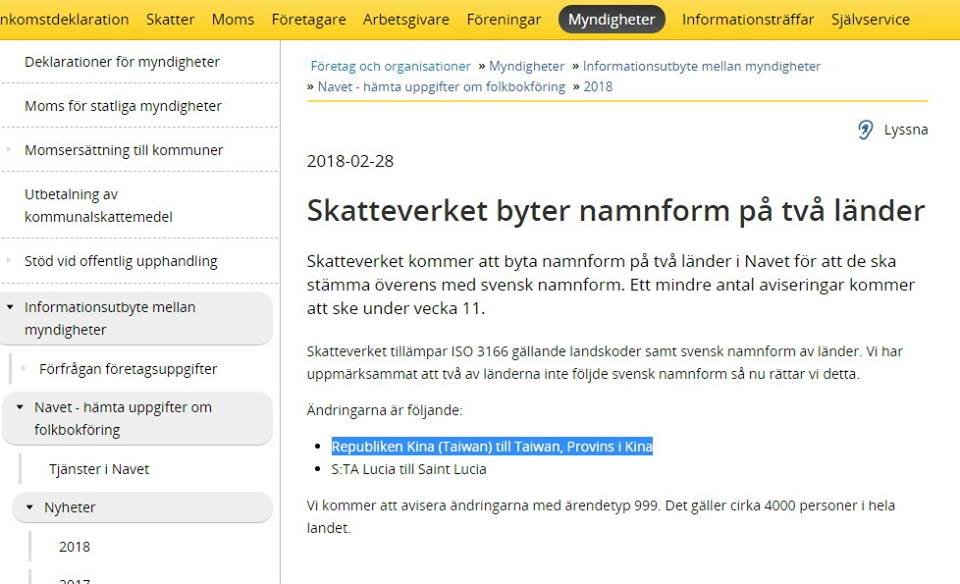960x584 pixels.
Task: Click highlighted Republiken Kina (Taiwan) bullet text
Action: (492, 446)
